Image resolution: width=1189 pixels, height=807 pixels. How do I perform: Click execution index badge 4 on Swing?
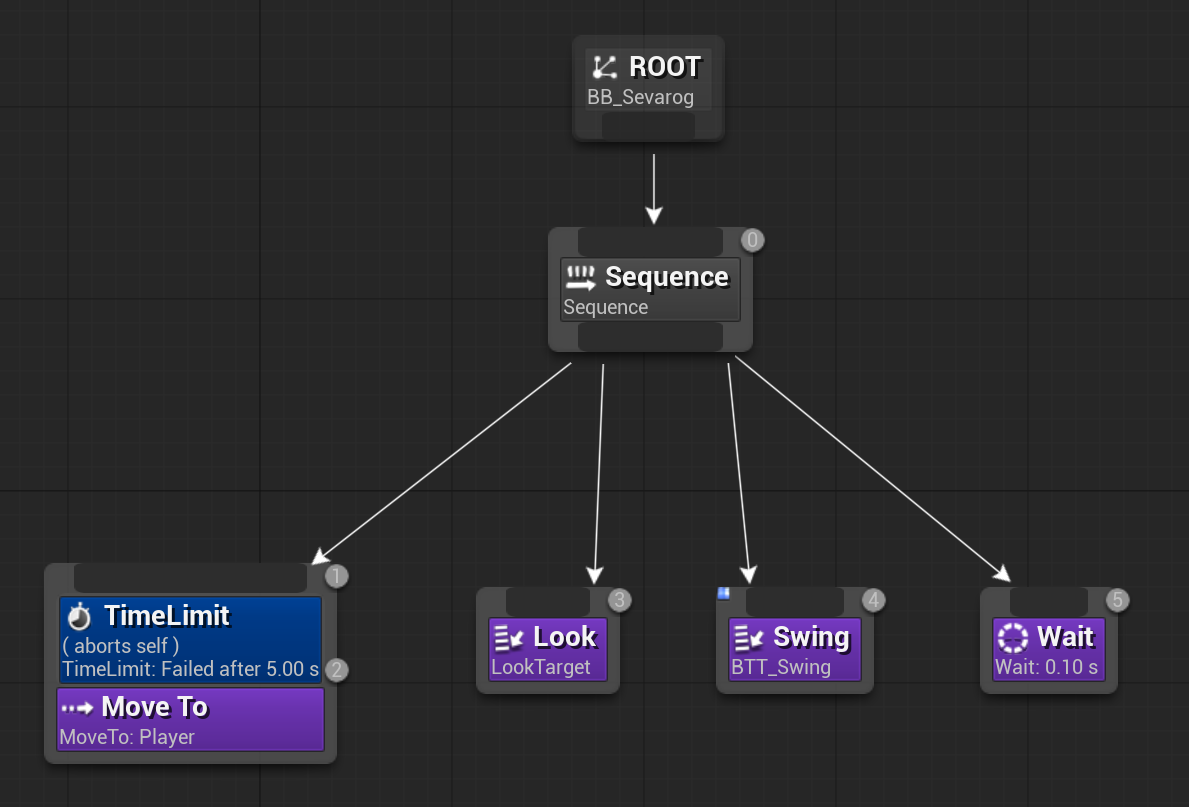pos(874,600)
